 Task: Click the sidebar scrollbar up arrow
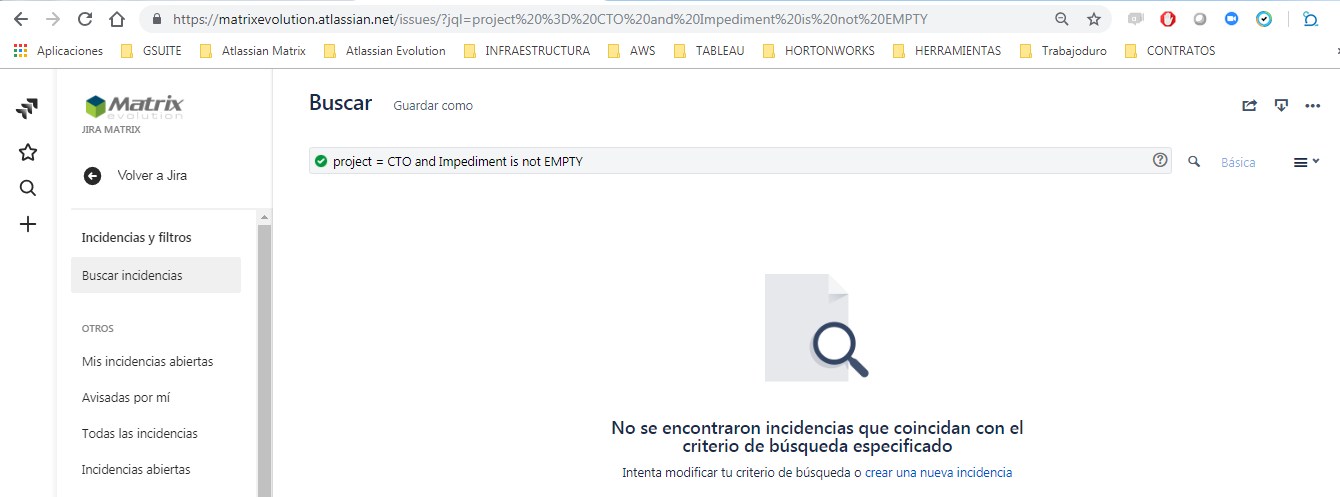(264, 216)
